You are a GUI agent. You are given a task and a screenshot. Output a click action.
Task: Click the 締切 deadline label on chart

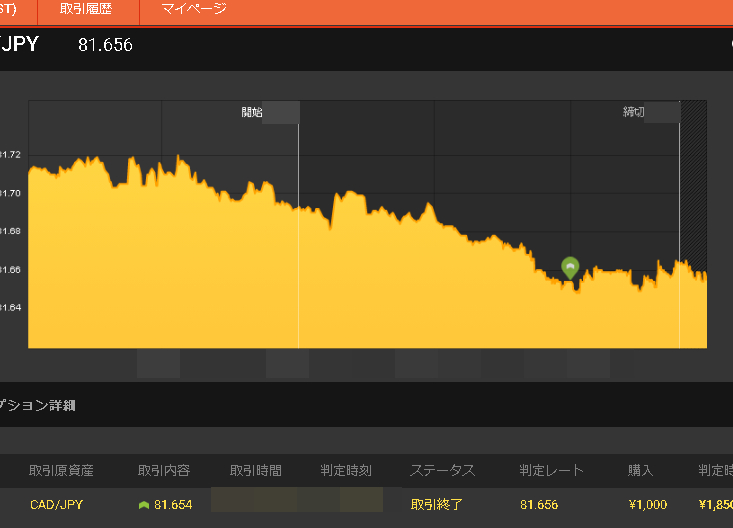tap(633, 112)
